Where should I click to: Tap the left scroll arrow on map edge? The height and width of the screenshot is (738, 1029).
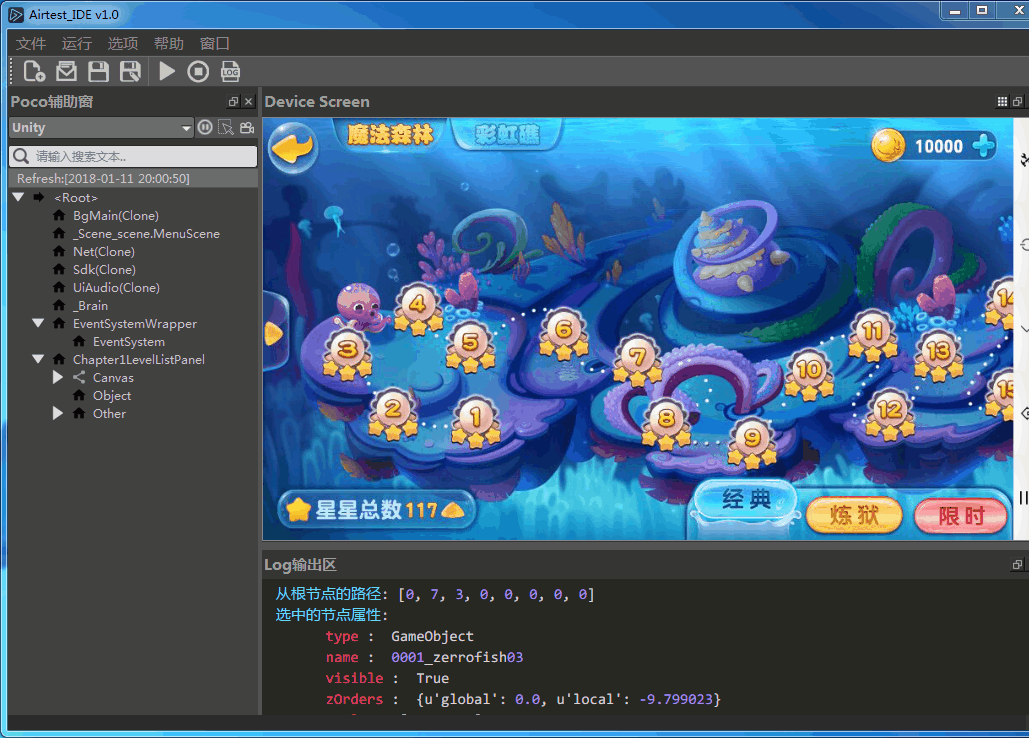273,333
